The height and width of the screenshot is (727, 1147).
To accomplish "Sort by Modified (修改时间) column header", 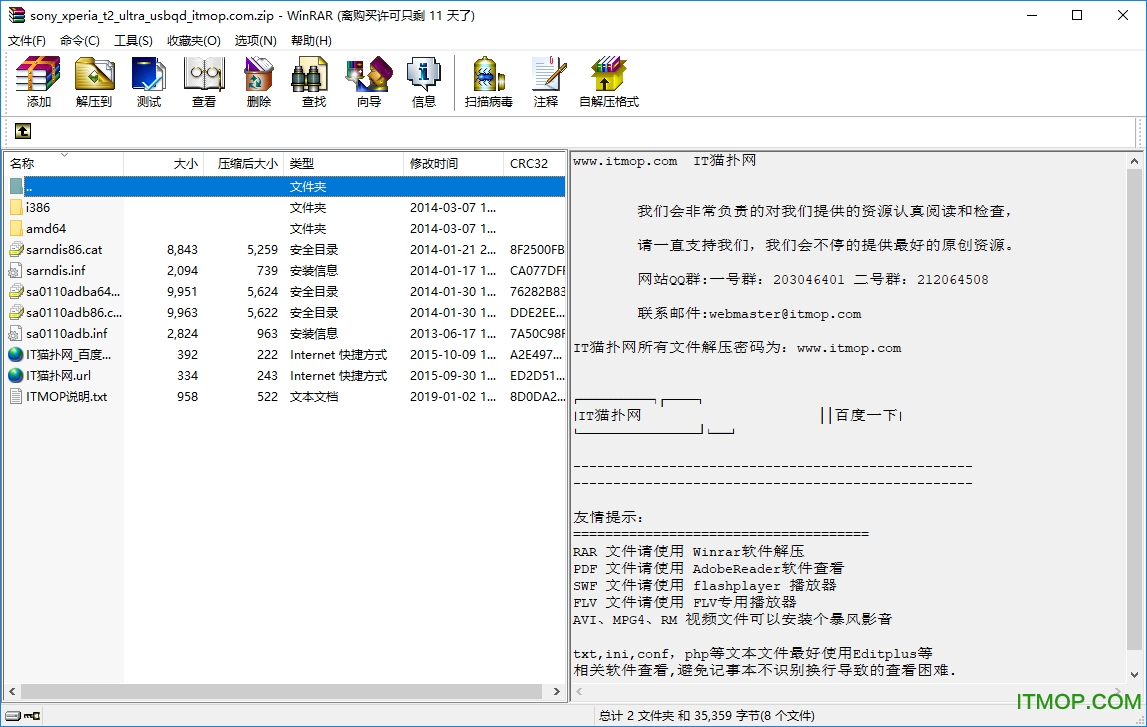I will [x=454, y=164].
